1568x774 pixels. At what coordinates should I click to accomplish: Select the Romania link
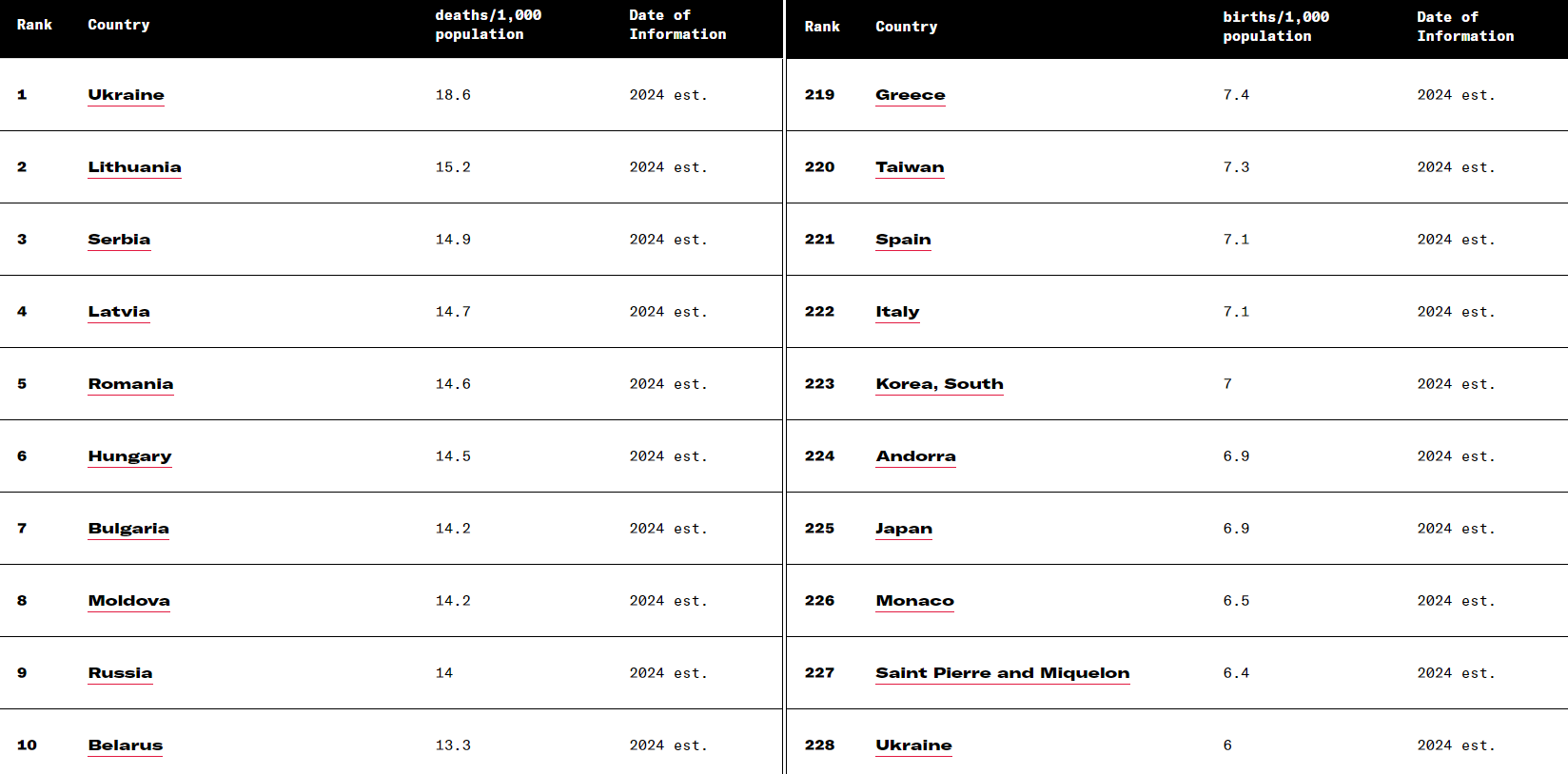tap(130, 384)
